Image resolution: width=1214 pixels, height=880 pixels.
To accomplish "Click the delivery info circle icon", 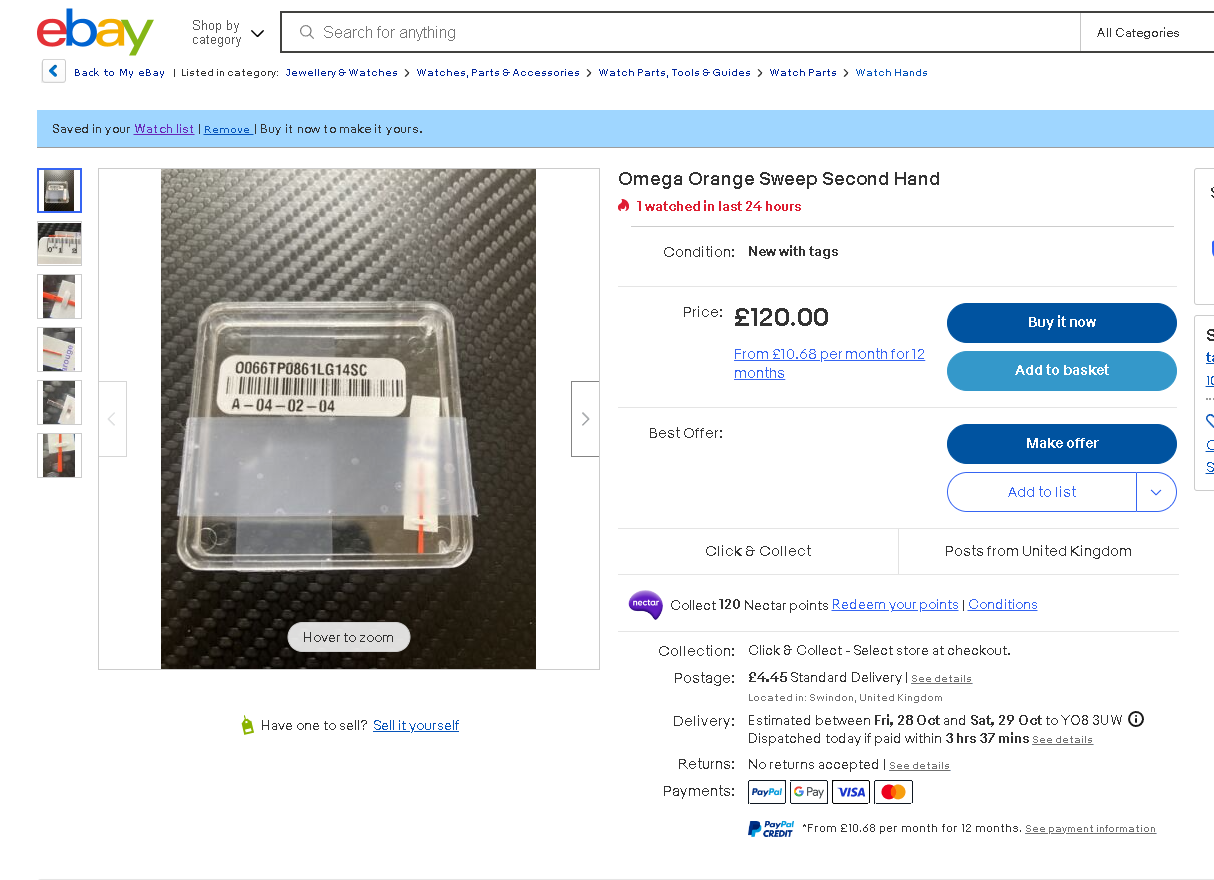I will pyautogui.click(x=1136, y=719).
